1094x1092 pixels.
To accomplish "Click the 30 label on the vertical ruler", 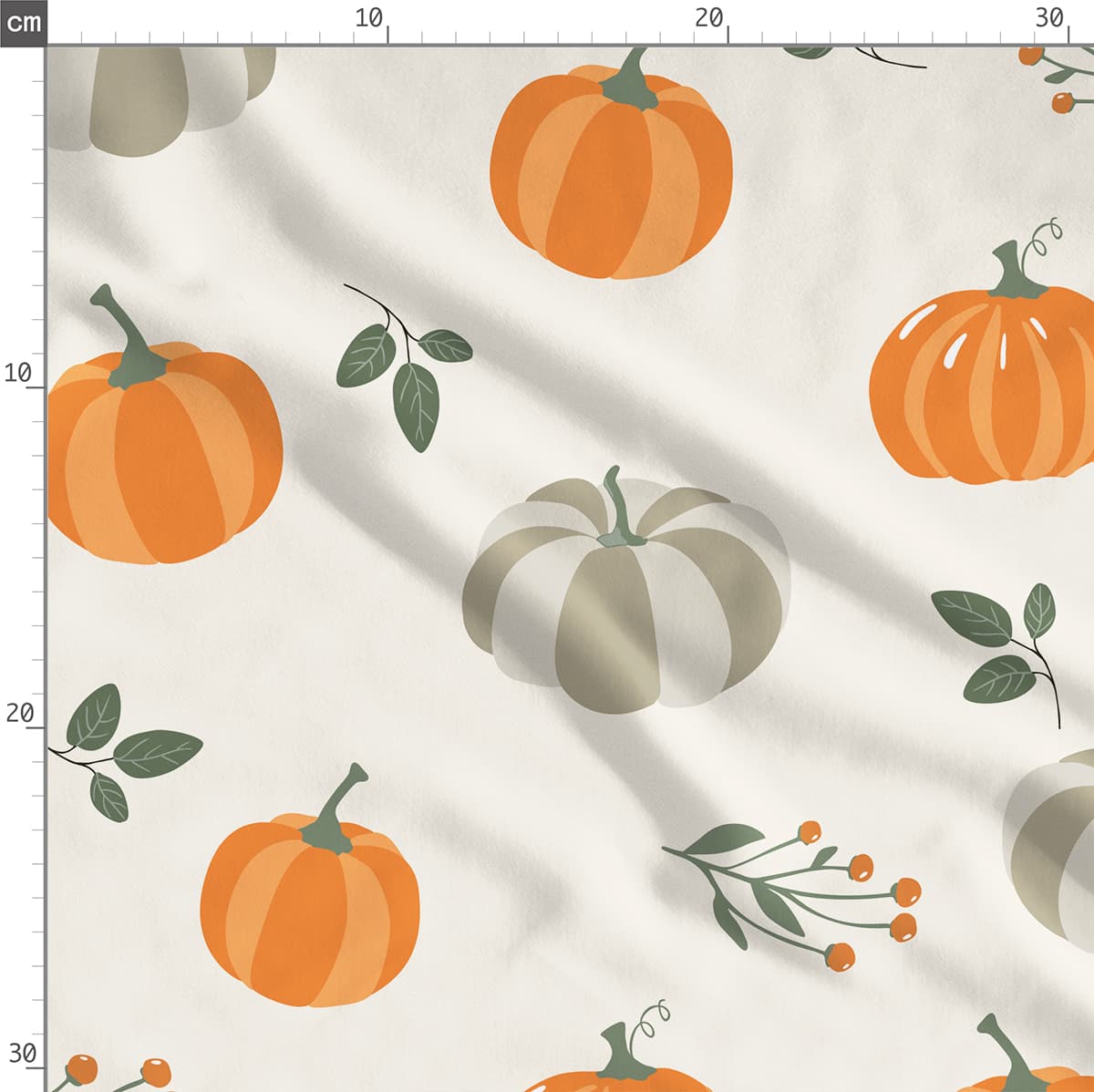I will coord(22,1054).
